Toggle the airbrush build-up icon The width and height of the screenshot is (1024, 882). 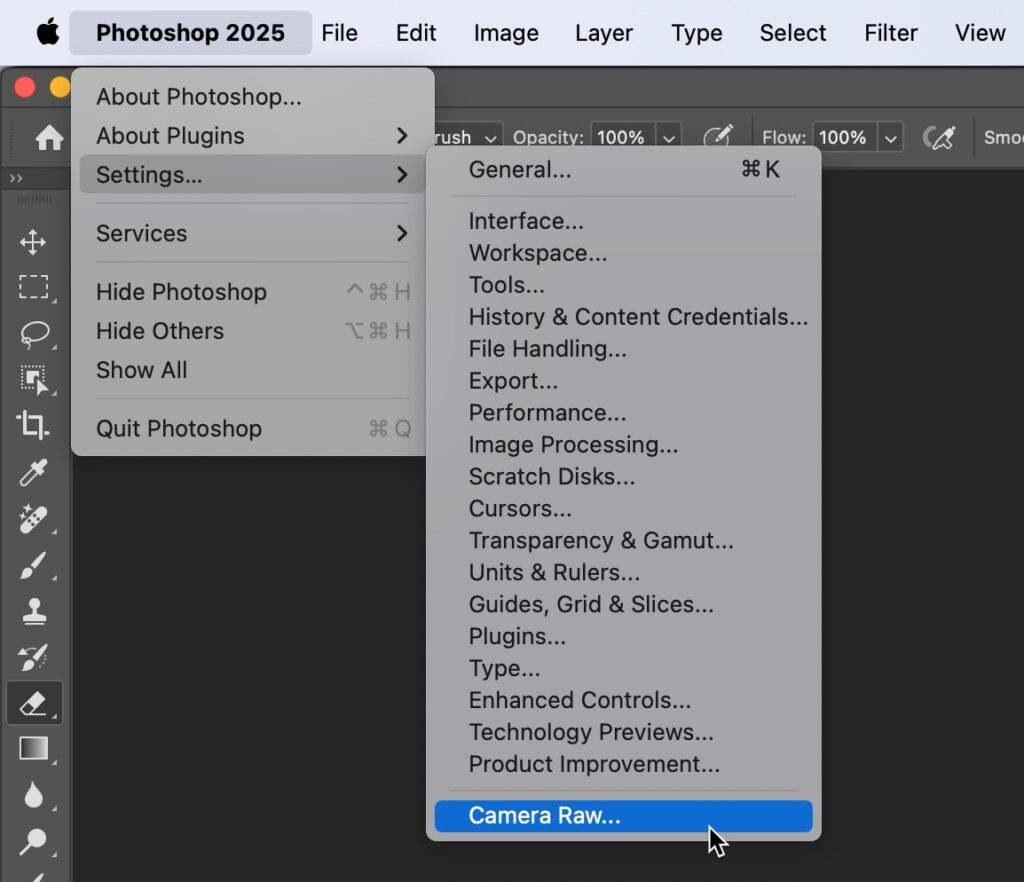939,137
